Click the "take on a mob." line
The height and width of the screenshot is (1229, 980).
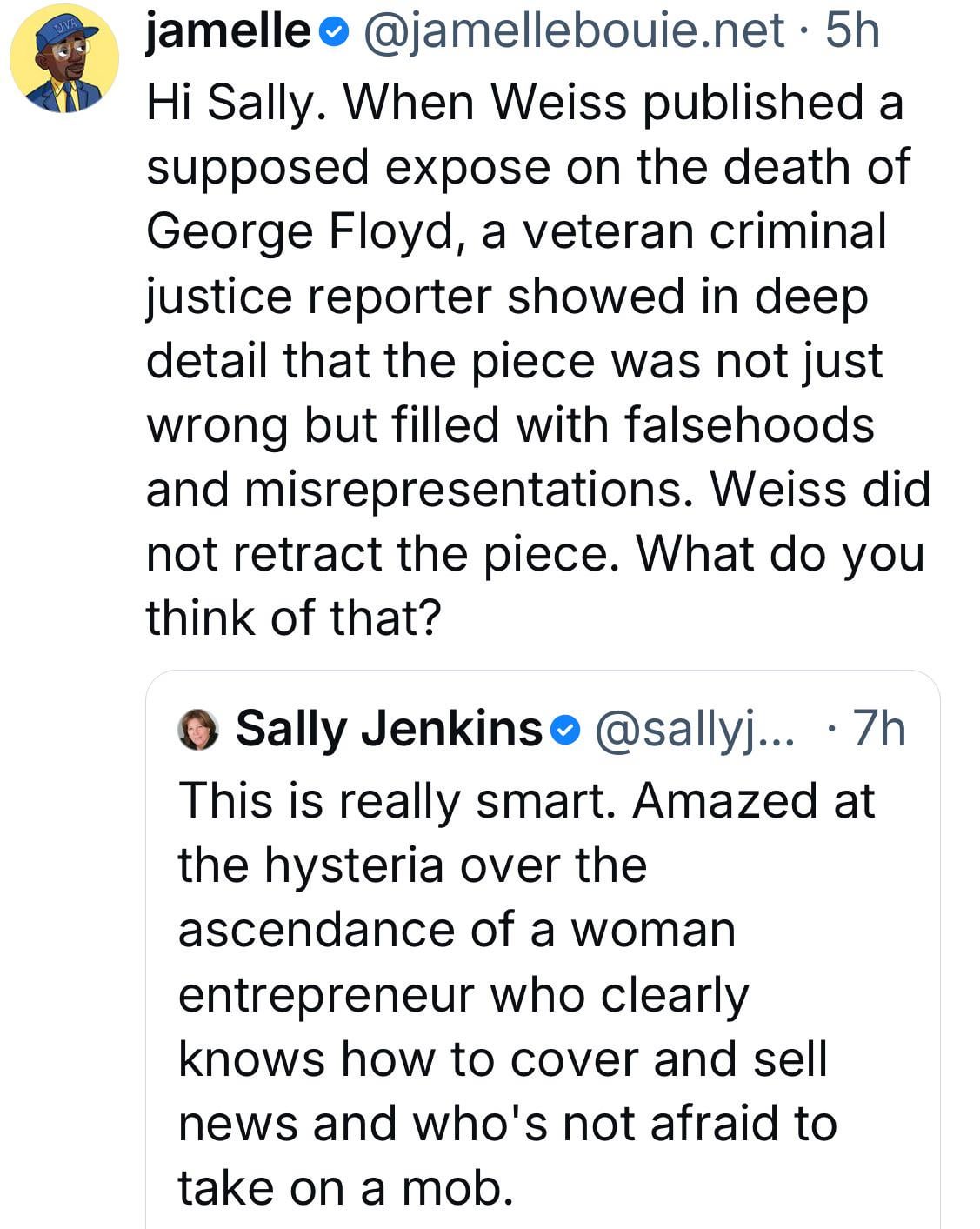(345, 1187)
